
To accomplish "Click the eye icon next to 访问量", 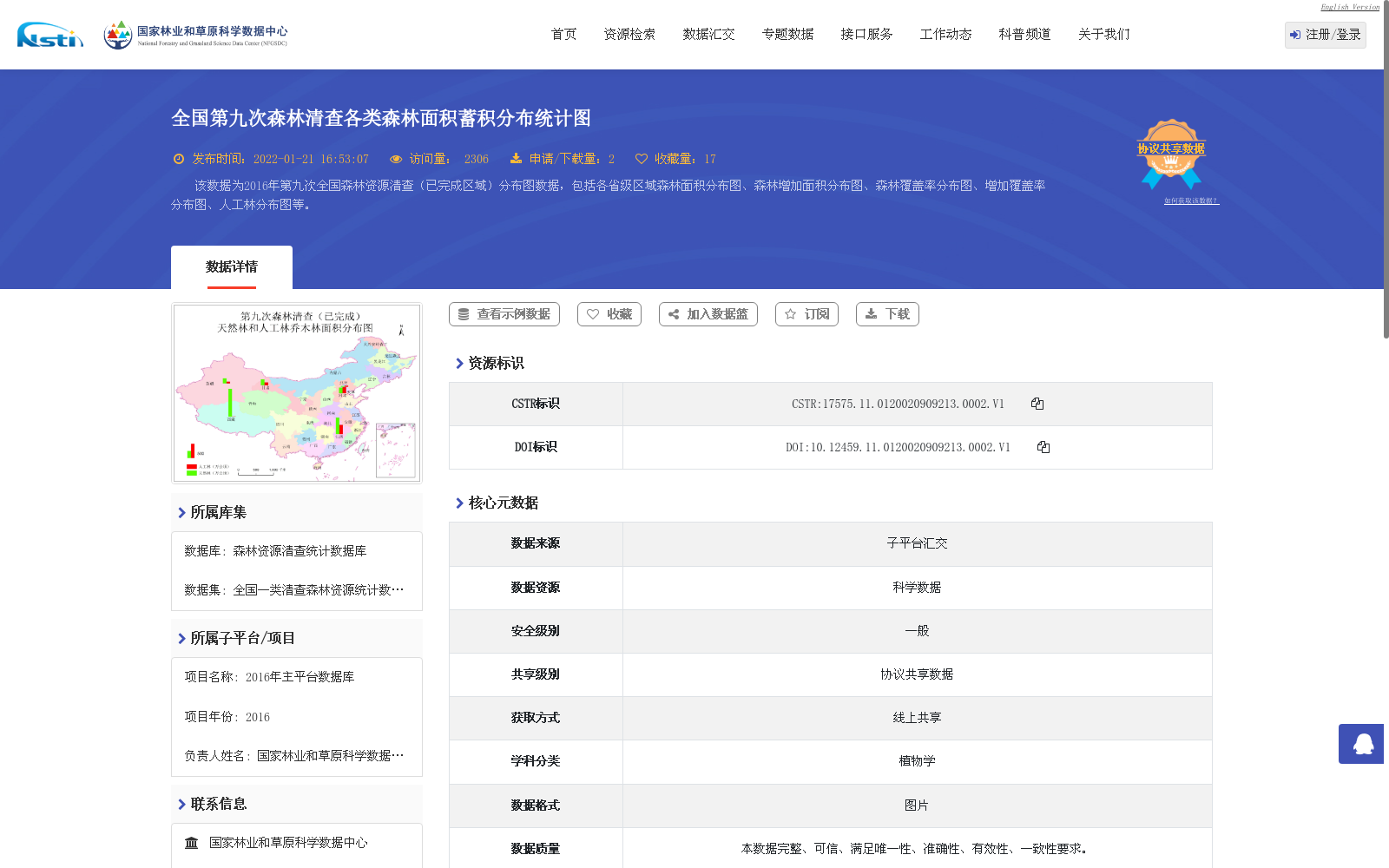I will (x=396, y=159).
